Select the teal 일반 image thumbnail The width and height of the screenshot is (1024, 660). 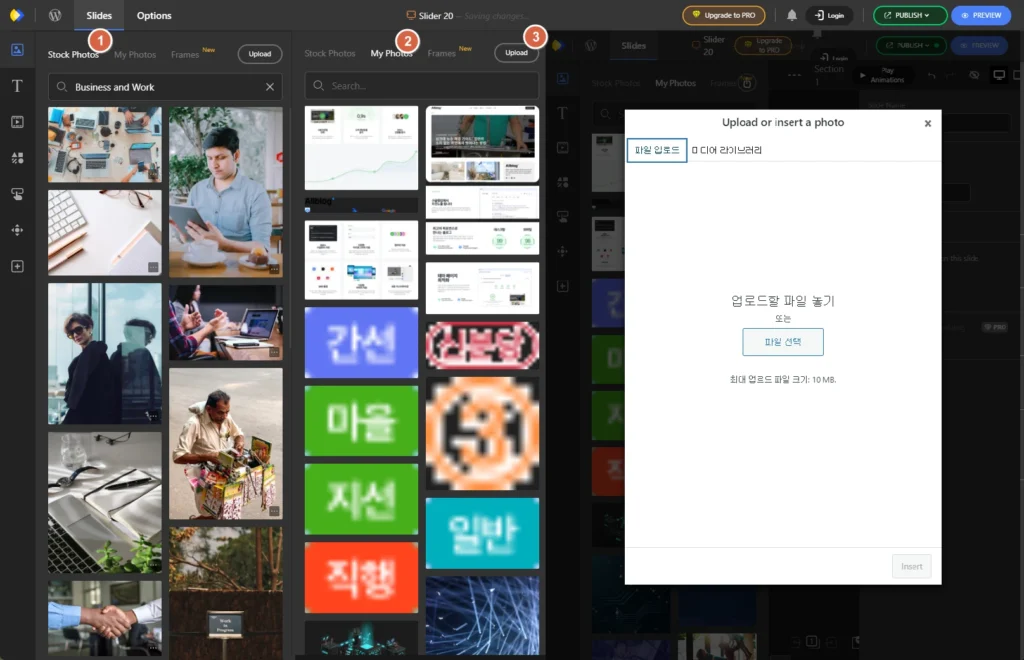[x=483, y=533]
